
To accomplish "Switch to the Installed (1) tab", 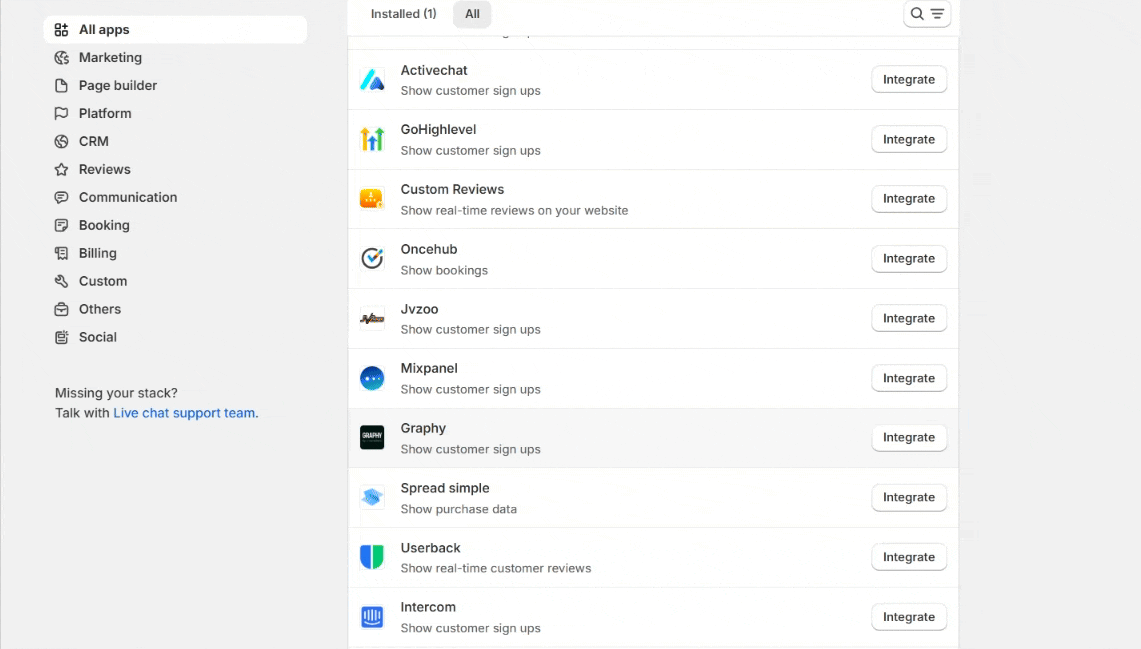I will [x=403, y=14].
